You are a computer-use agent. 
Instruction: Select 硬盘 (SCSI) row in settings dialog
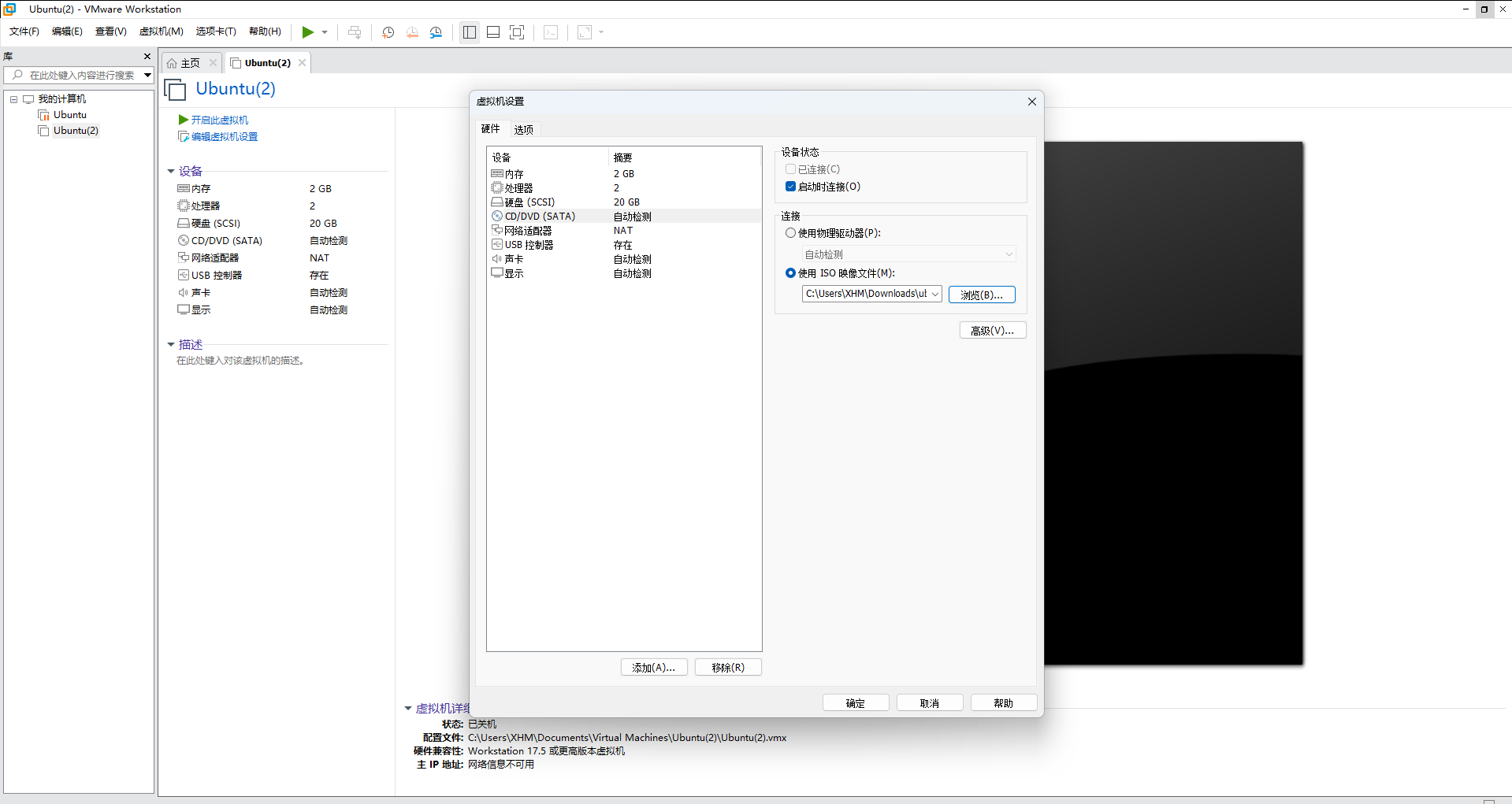pos(624,202)
